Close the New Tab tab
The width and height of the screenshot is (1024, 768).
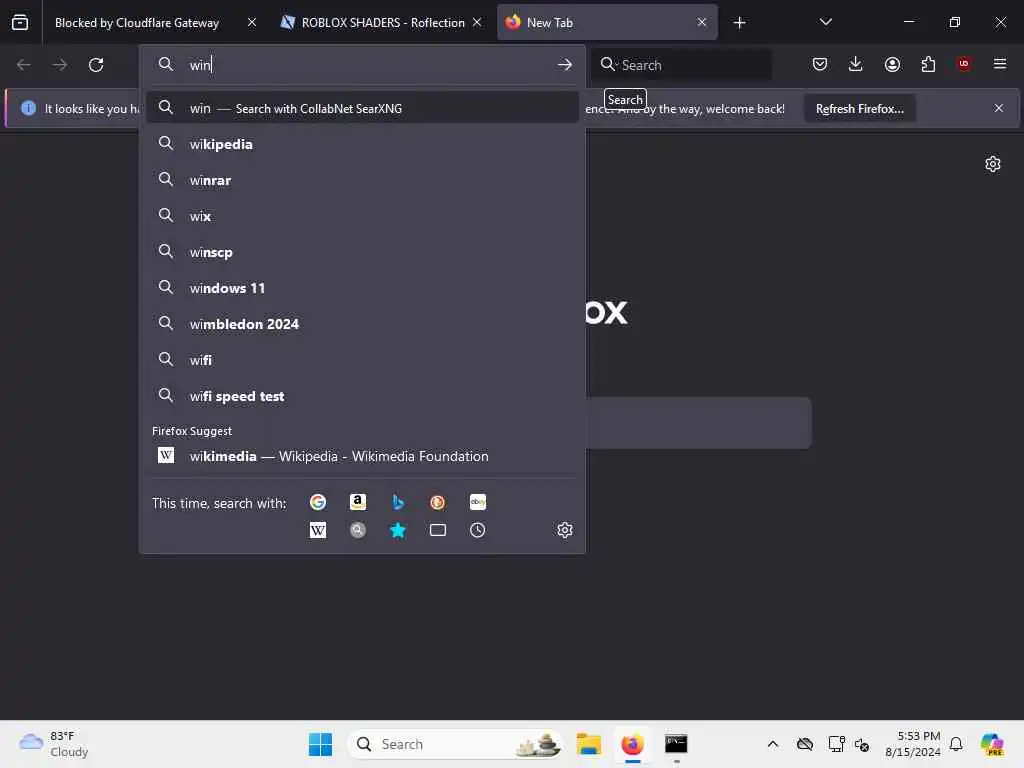tap(701, 22)
